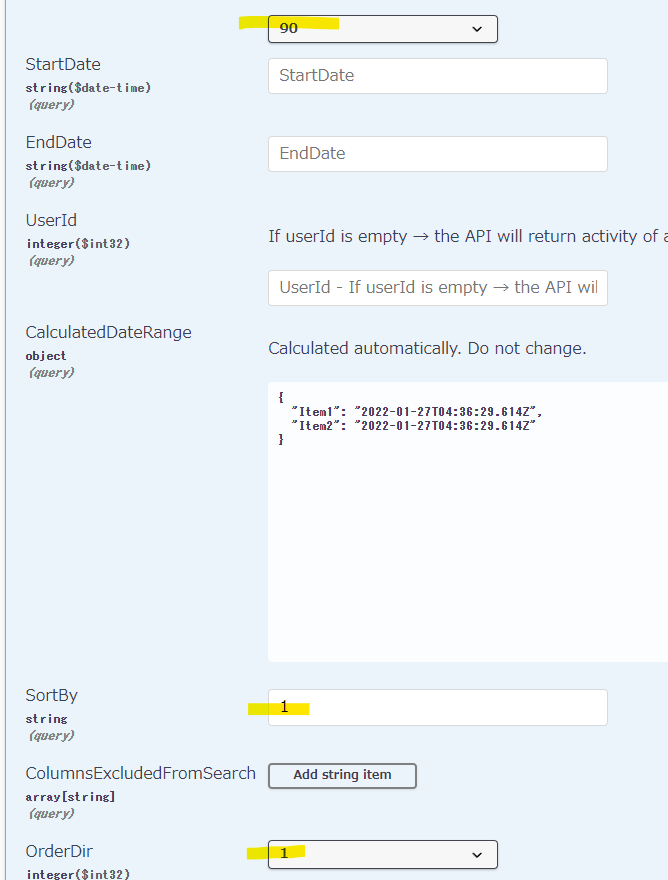Expand the OrderDir dropdown

(x=382, y=854)
